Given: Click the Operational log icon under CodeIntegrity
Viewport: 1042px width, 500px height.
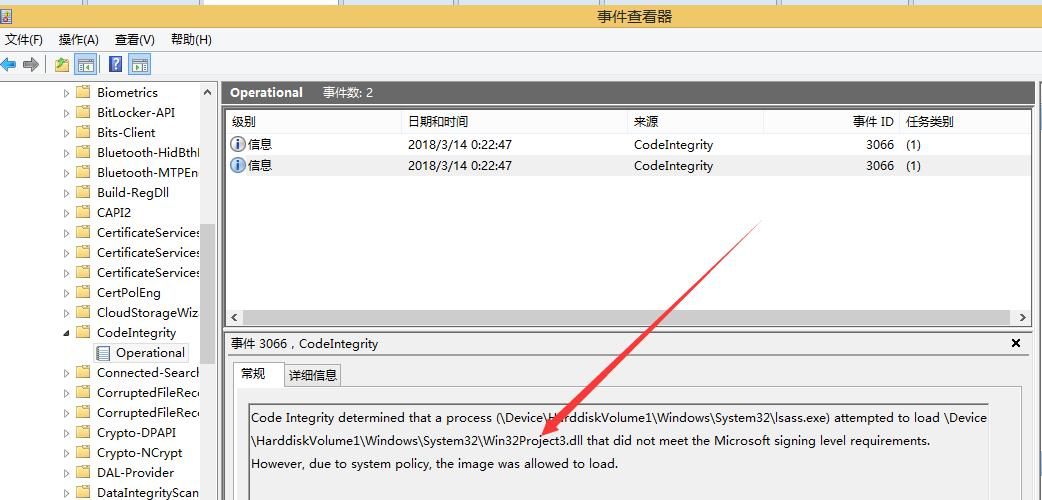Looking at the screenshot, I should [x=103, y=353].
